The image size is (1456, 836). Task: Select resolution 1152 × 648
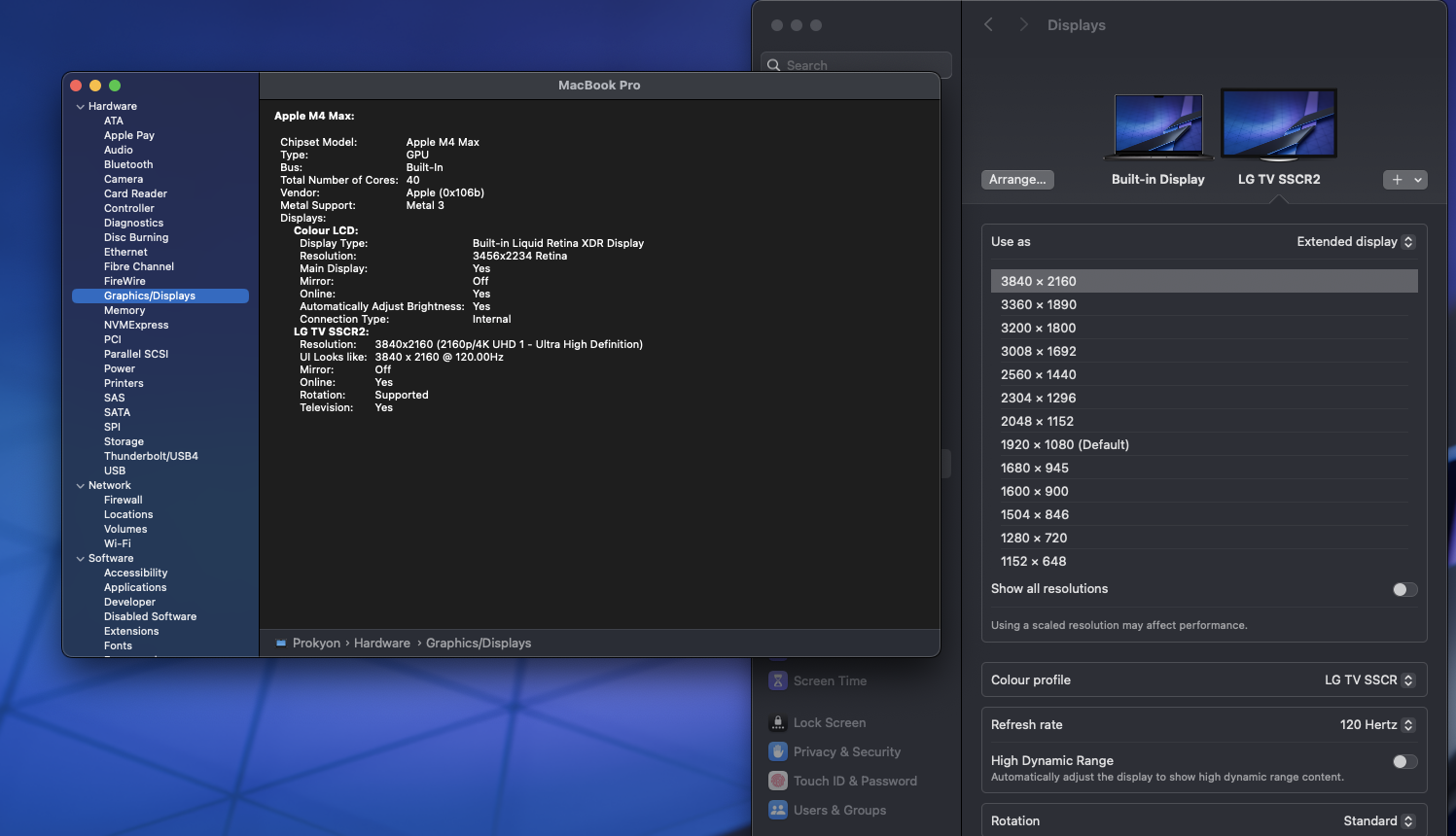(1204, 561)
